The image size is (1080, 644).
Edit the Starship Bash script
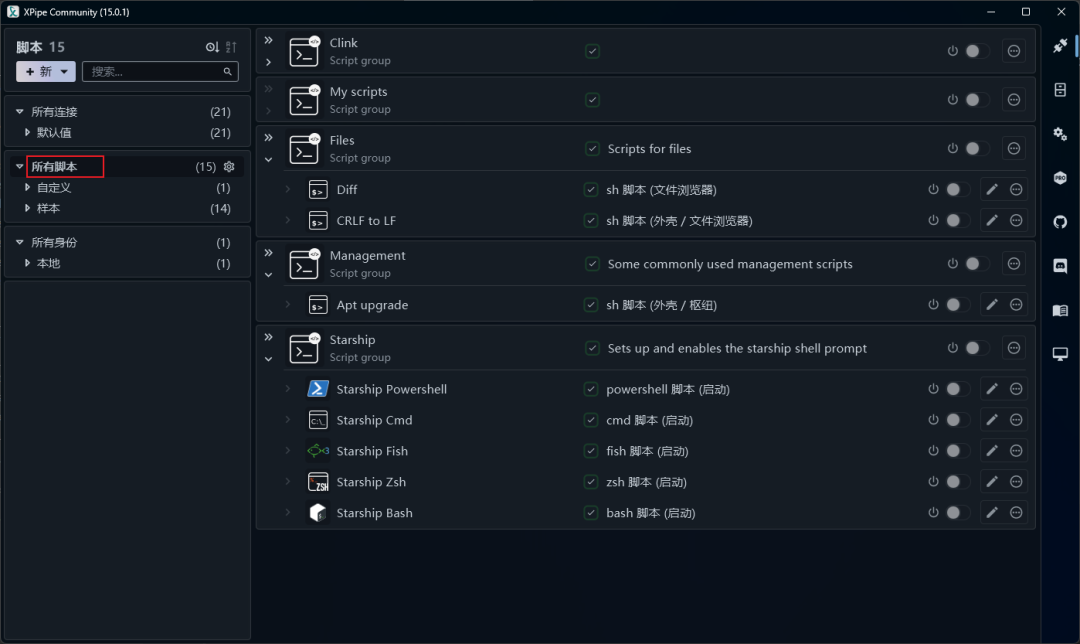pos(992,512)
